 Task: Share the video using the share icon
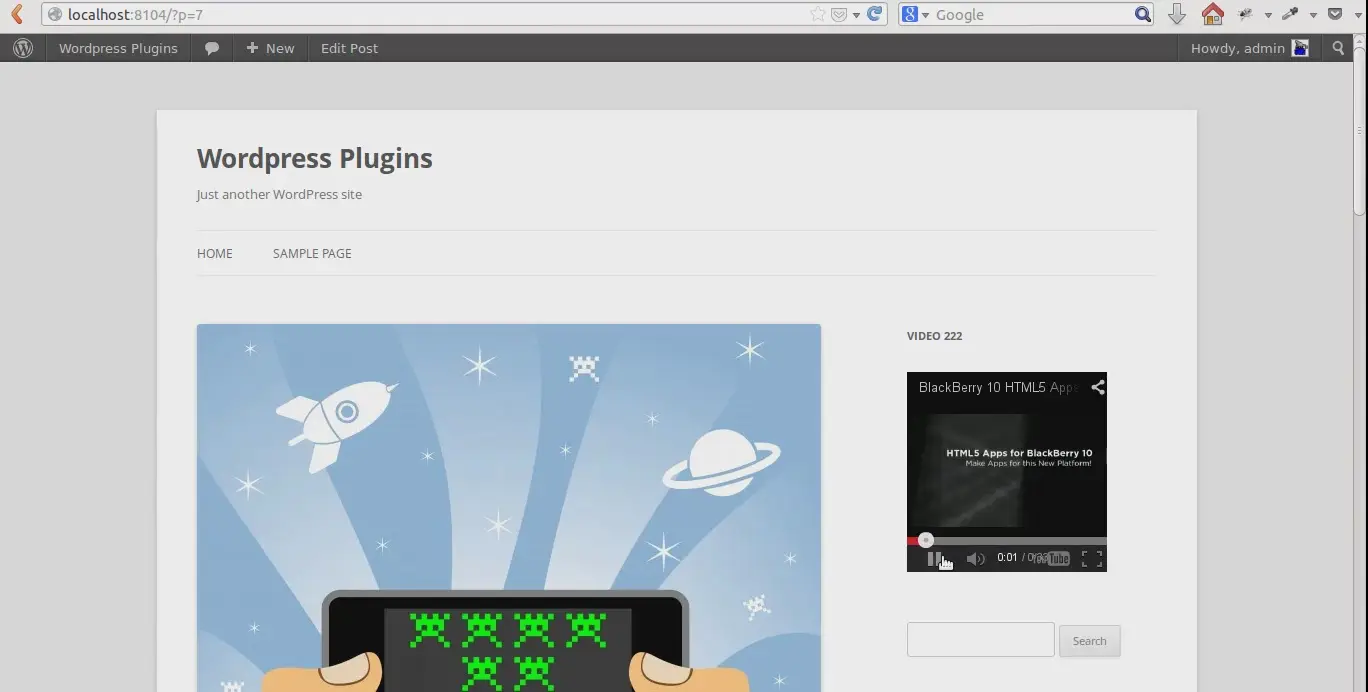1097,387
